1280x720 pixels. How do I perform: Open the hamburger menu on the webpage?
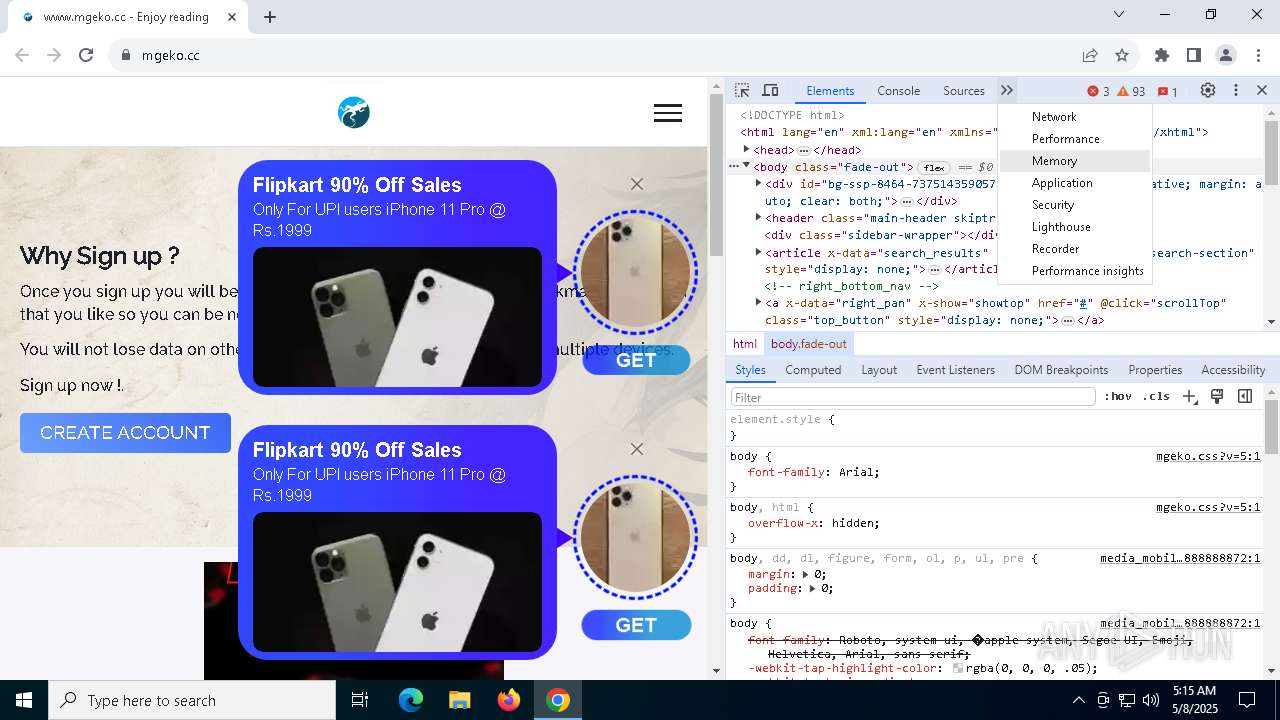(x=668, y=113)
